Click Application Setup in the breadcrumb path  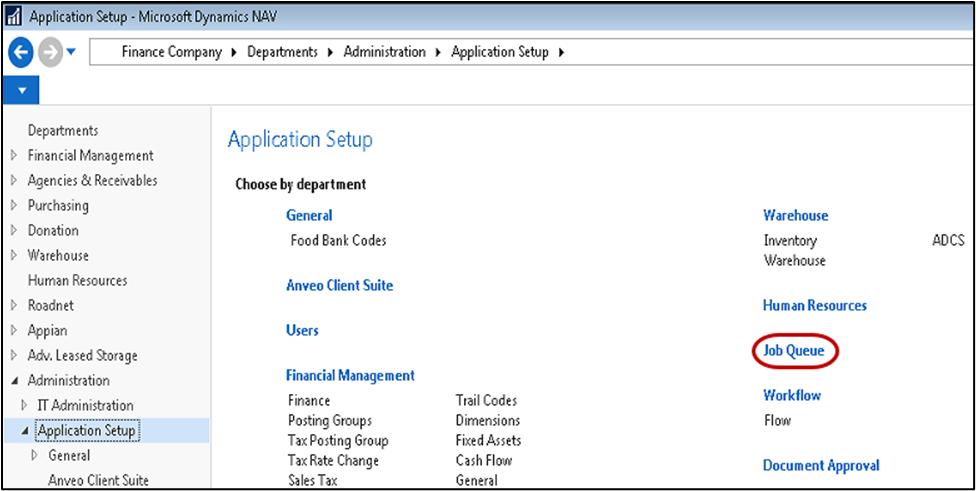coord(500,52)
